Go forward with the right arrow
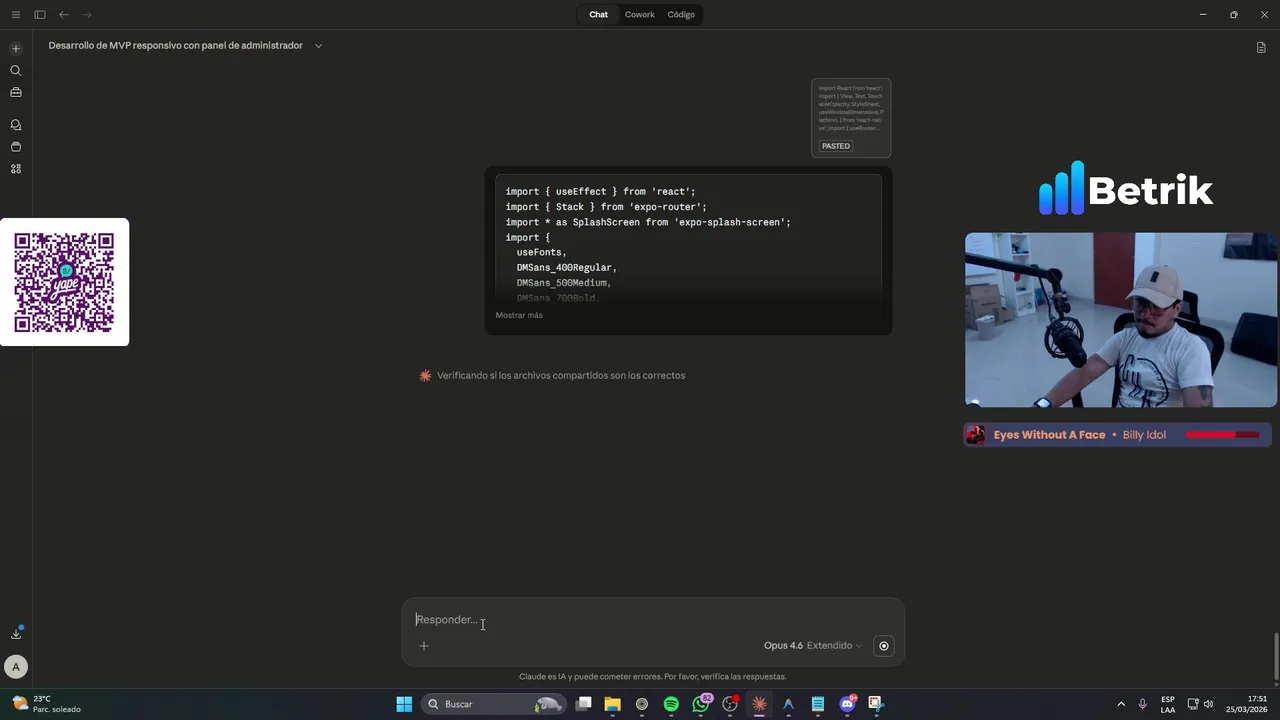The image size is (1280, 720). pos(87,15)
